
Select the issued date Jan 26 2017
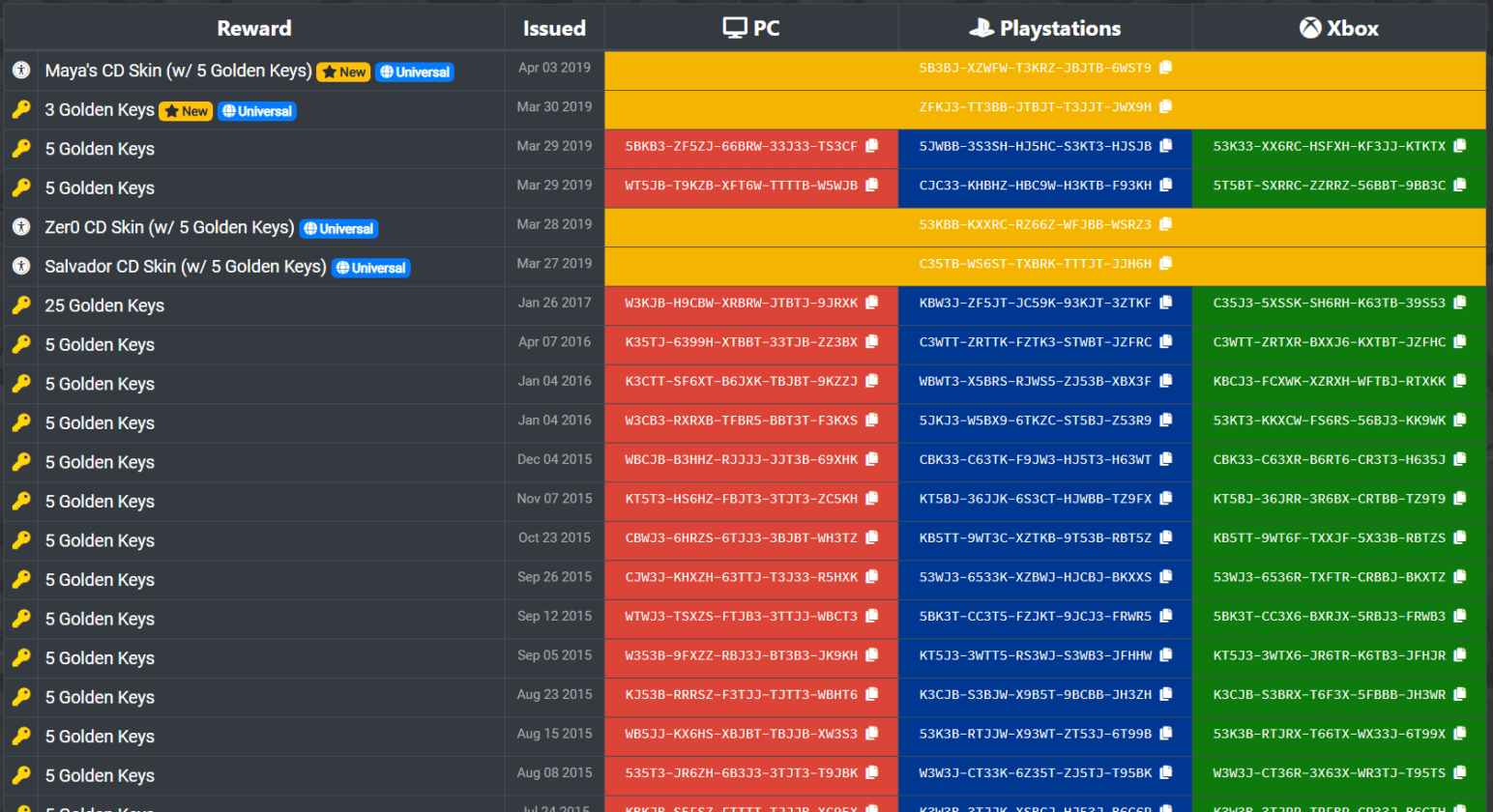[554, 303]
